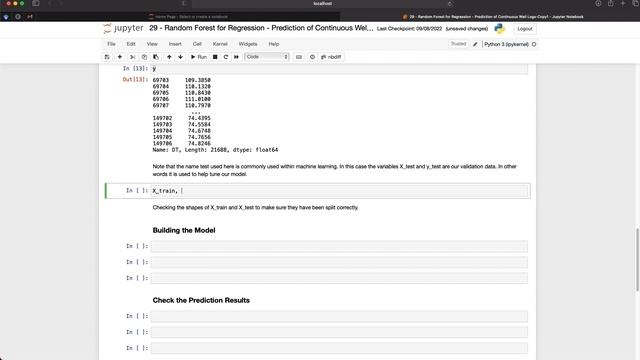The image size is (640, 360).
Task: Switch to the Random Forest notebook browser tab
Action: [493, 17]
